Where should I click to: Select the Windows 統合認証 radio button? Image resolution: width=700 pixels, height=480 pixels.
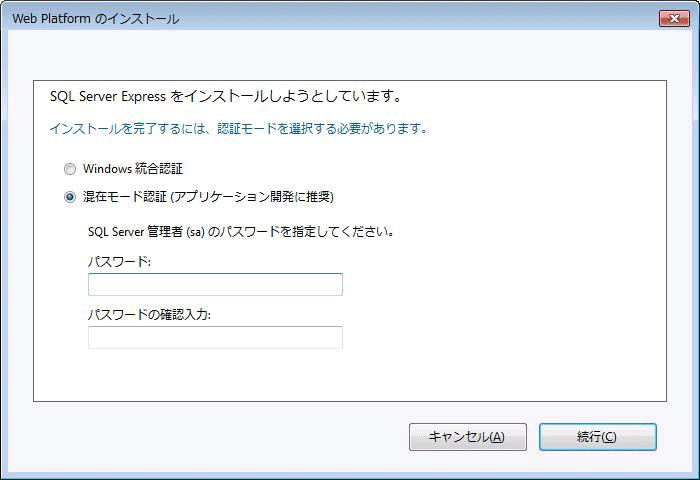pos(70,169)
